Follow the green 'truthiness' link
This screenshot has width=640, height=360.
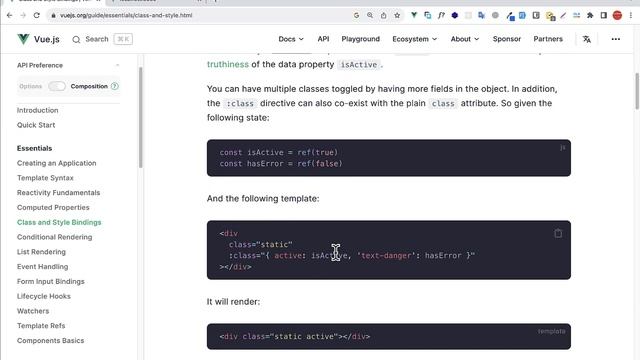[x=228, y=64]
